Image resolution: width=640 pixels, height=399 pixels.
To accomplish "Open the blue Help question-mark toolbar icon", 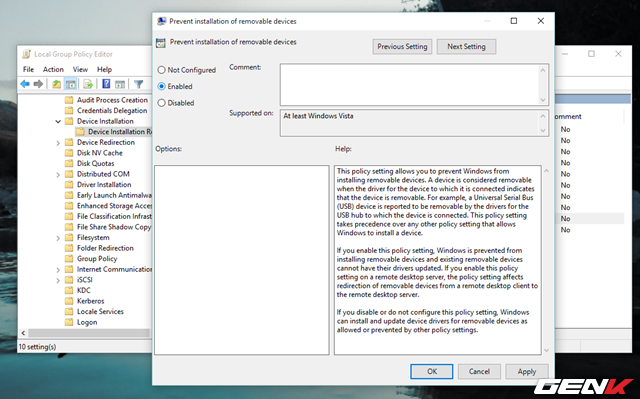I will 106,84.
